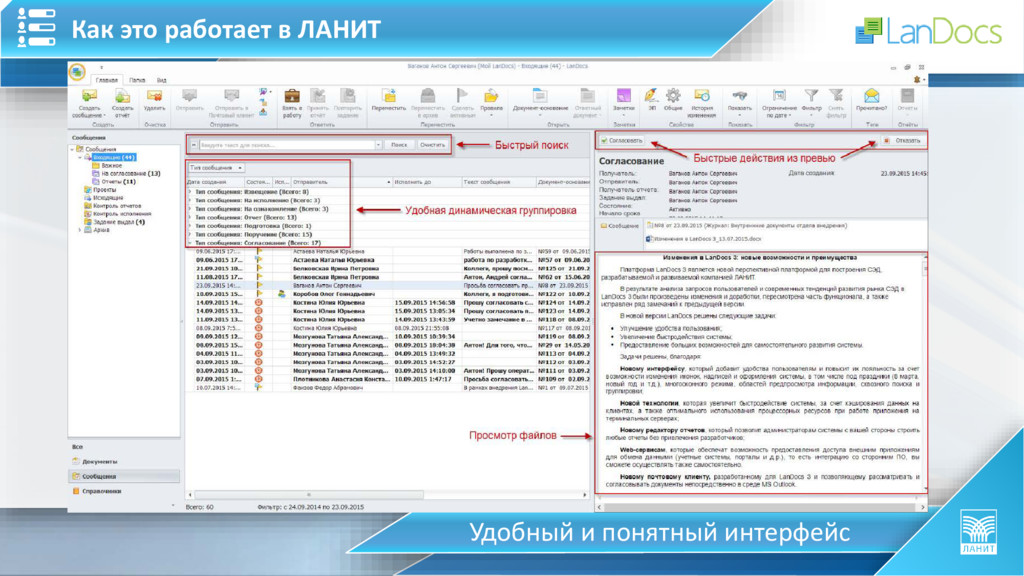The height and width of the screenshot is (576, 1024).
Task: Open the search field history dropdown arrow
Action: point(378,145)
